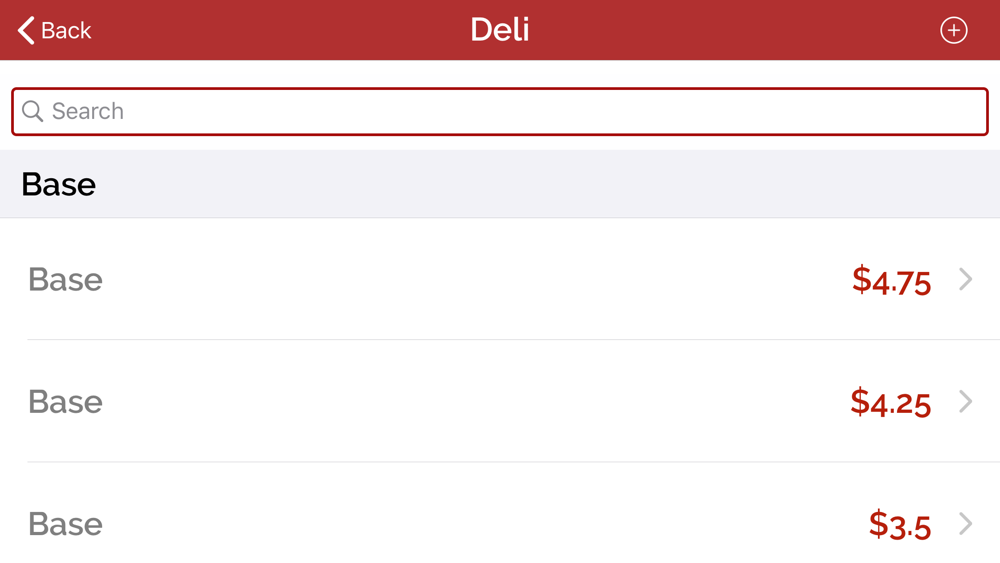This screenshot has width=1000, height=563.
Task: Tap the Deli page title
Action: coord(500,30)
